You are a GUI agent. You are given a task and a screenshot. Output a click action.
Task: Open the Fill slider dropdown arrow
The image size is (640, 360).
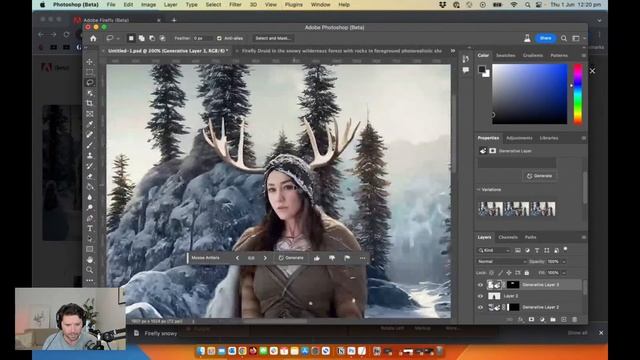click(564, 273)
